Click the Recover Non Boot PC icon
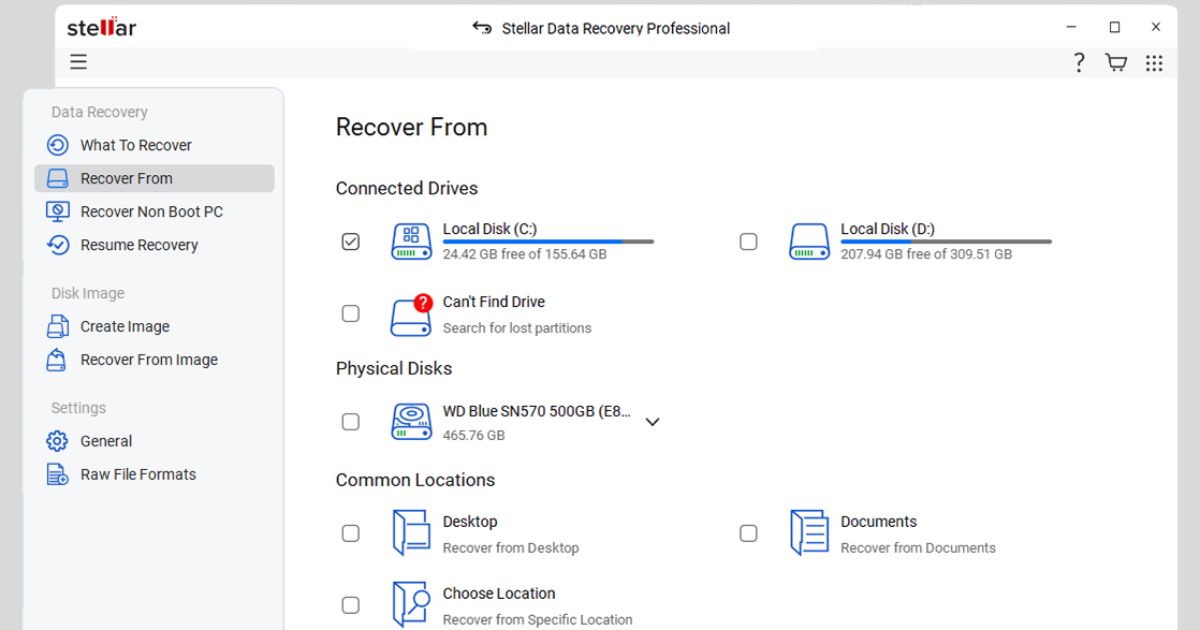Screen dimensions: 1200x630 tap(58, 211)
